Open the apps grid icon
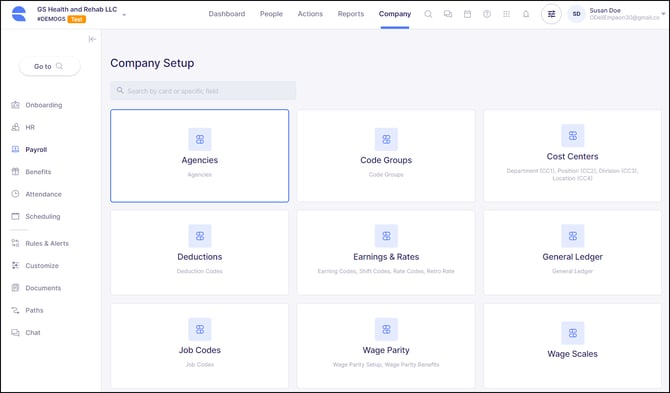This screenshot has height=393, width=670. 506,14
